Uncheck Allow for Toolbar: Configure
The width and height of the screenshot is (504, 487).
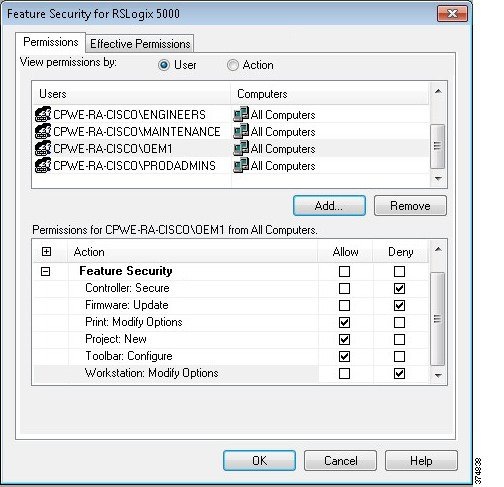[x=344, y=356]
